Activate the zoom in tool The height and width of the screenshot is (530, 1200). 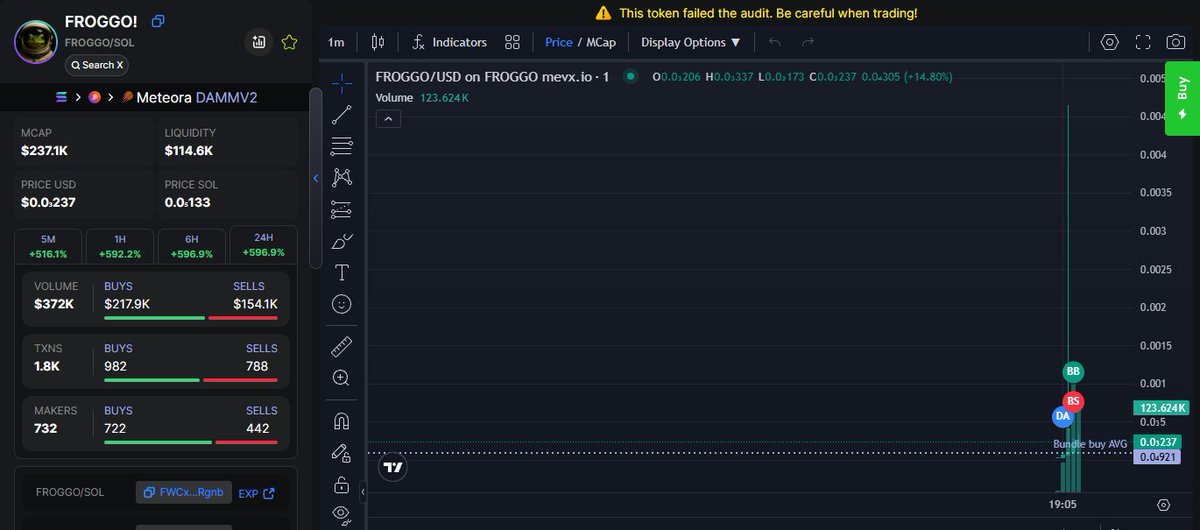click(x=342, y=378)
